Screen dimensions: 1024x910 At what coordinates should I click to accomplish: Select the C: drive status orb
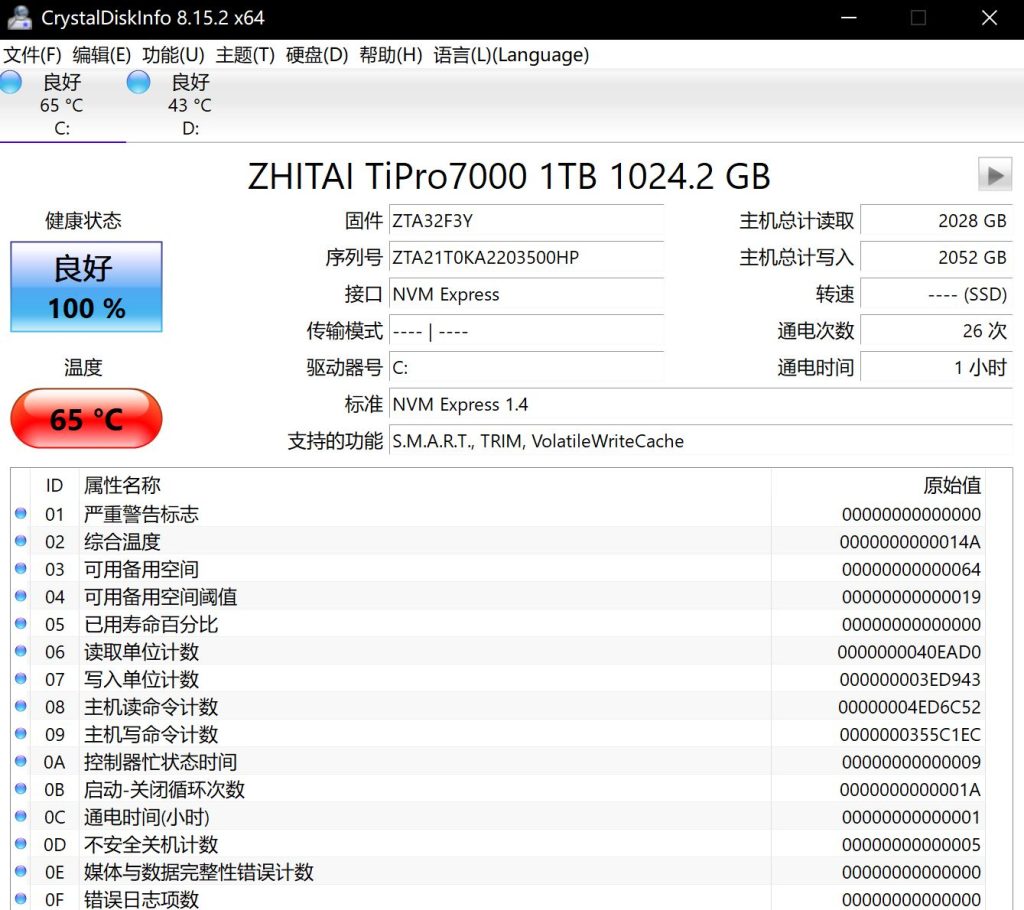[11, 82]
